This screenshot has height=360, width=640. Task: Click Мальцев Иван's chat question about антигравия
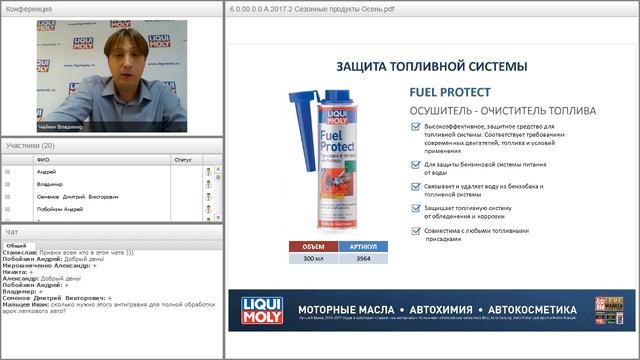[109, 308]
